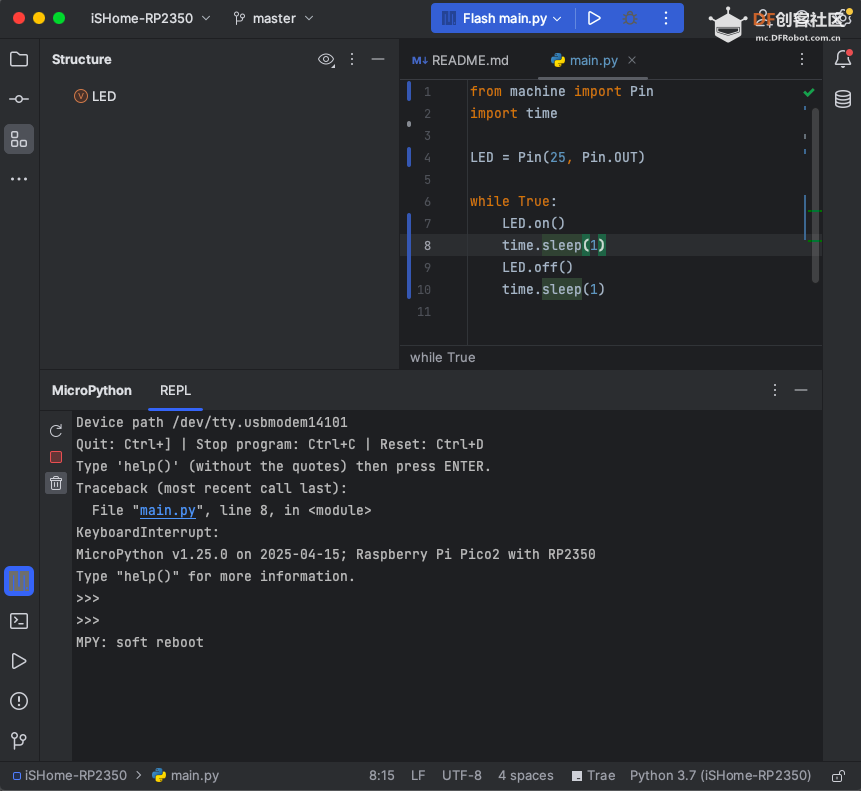Click line number 10 in gutter
The image size is (861, 791).
pyautogui.click(x=423, y=290)
